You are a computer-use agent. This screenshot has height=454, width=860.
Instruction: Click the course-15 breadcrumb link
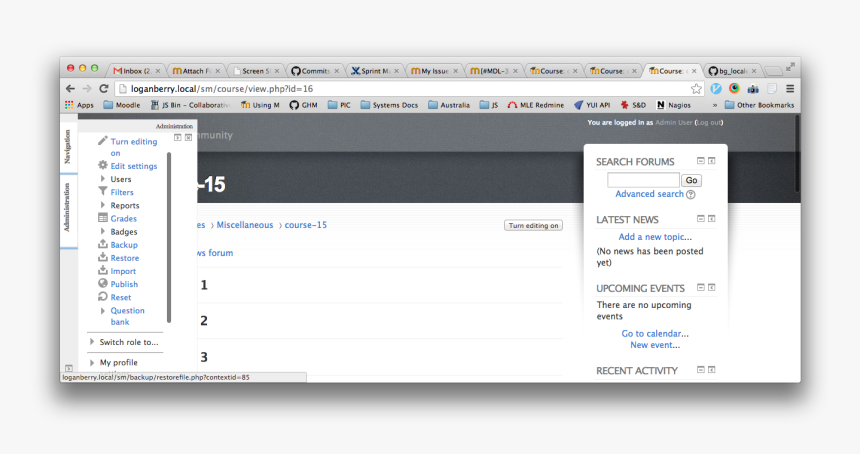[305, 225]
